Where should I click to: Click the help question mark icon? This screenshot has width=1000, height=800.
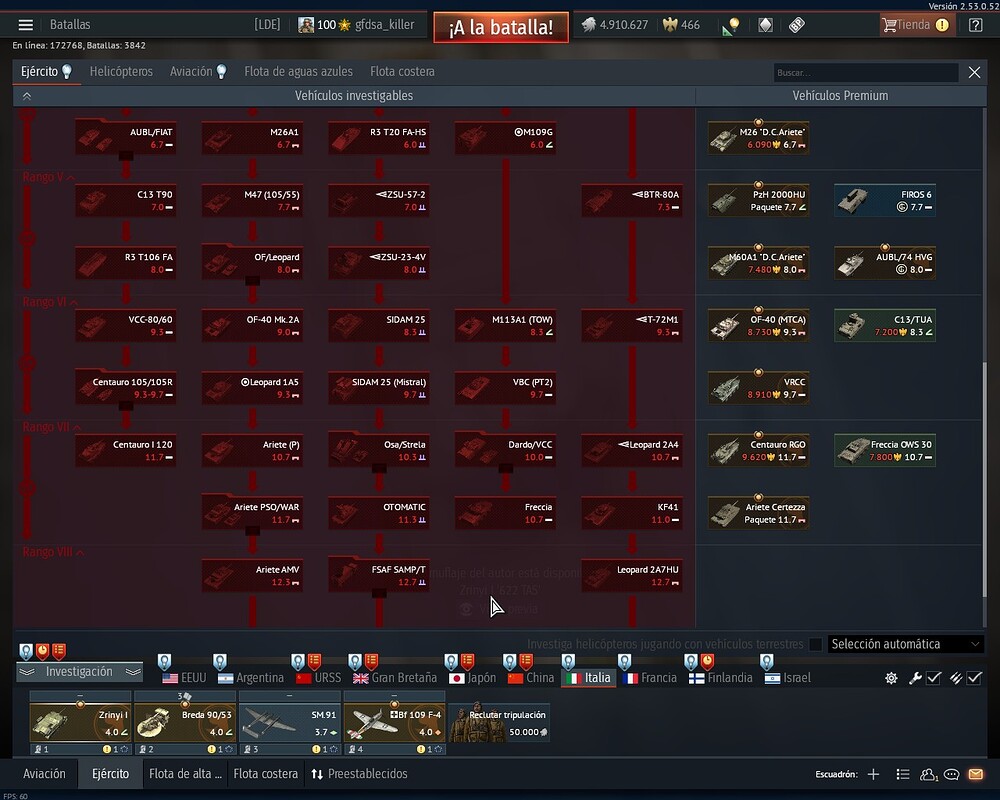975,25
